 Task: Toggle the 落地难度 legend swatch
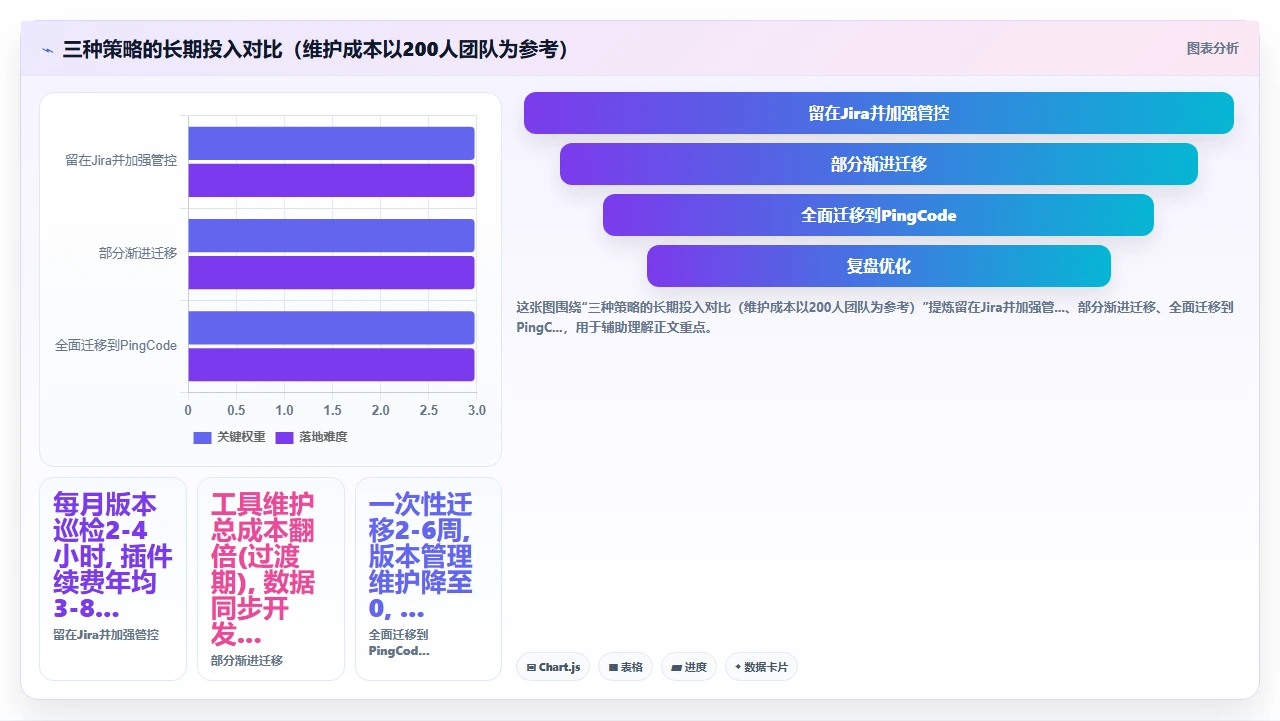pyautogui.click(x=284, y=437)
